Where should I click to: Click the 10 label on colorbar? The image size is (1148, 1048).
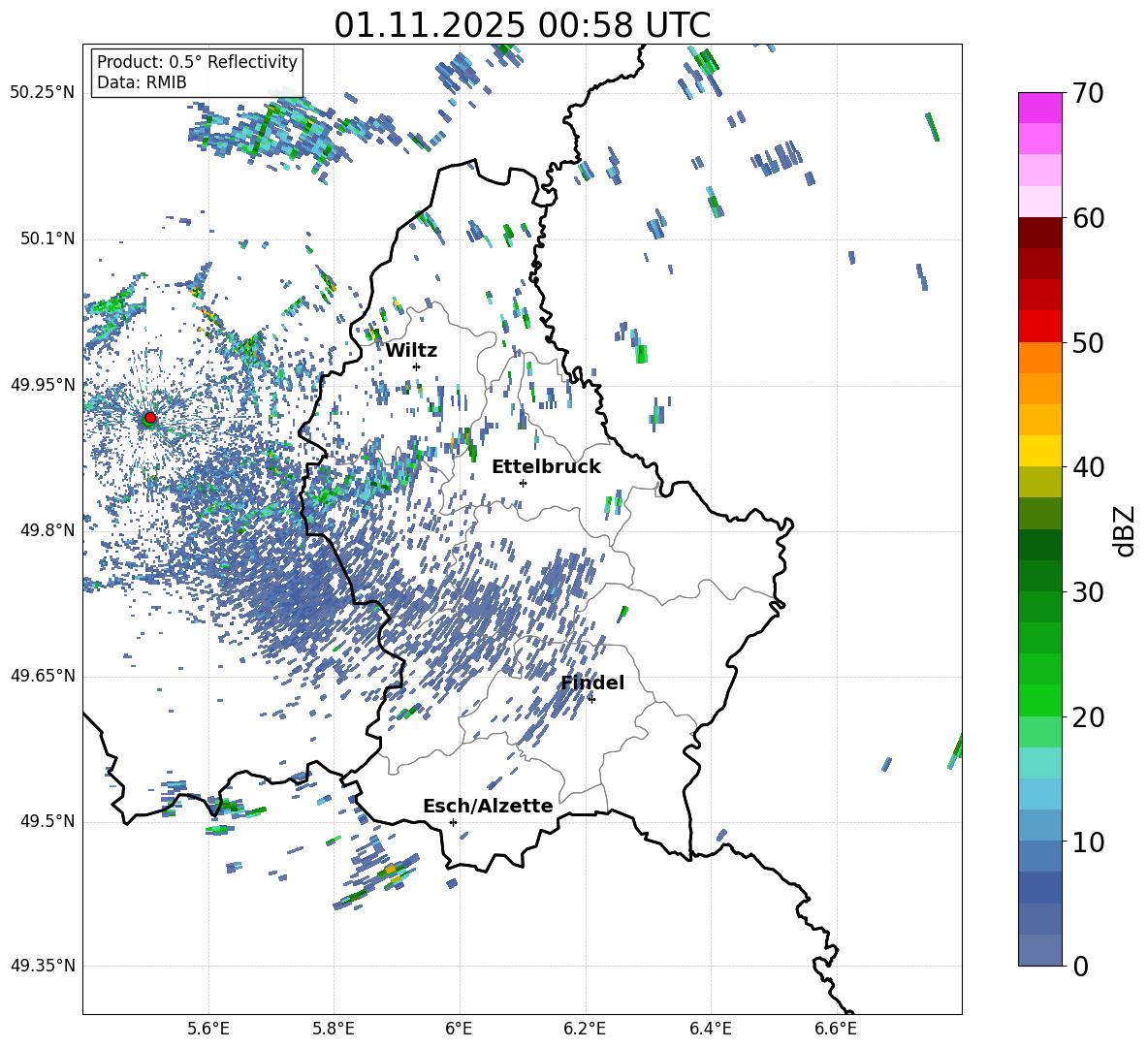click(x=1088, y=842)
